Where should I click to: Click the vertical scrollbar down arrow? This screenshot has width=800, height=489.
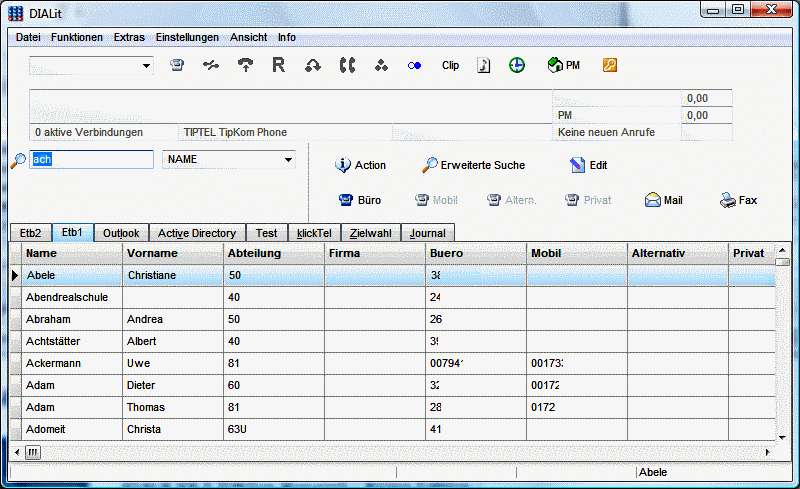(x=782, y=437)
